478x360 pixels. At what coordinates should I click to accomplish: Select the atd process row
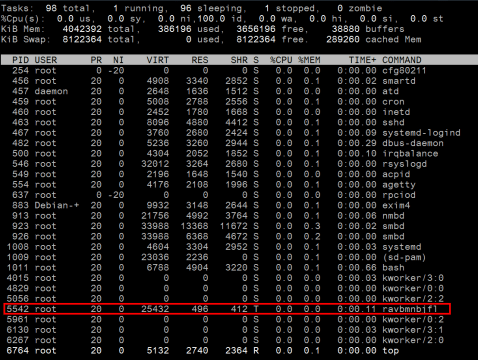[x=239, y=91]
